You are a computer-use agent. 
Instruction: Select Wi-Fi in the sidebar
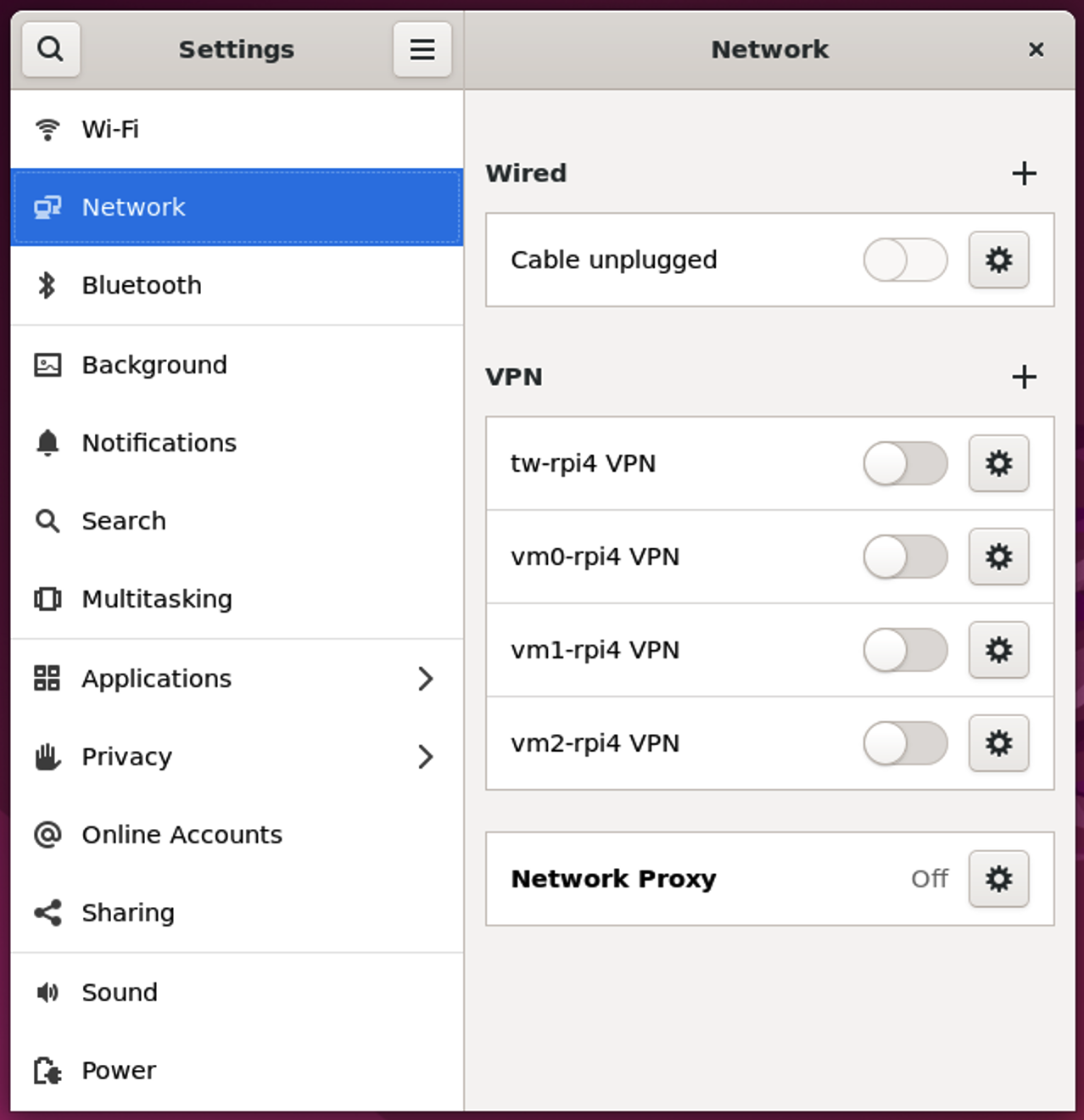[x=110, y=129]
